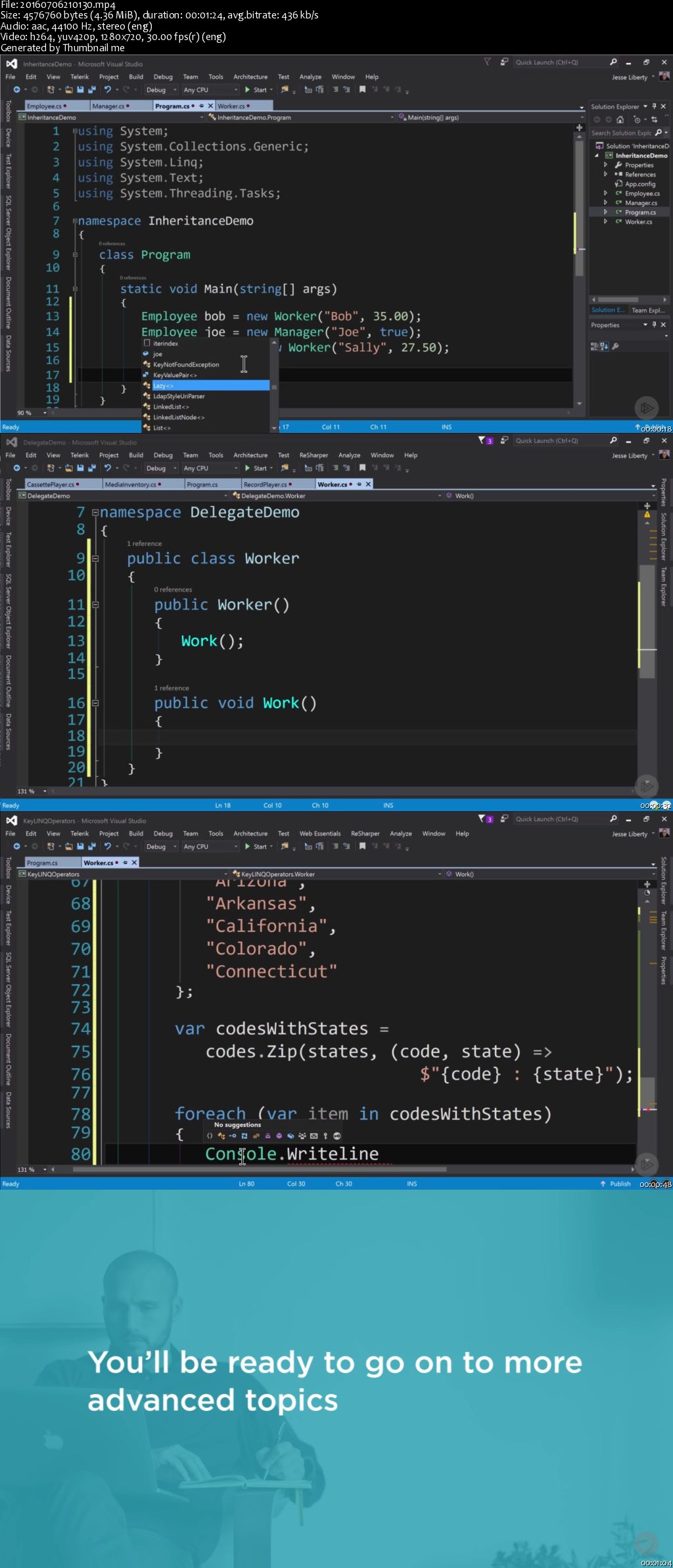
Task: Click Quick Launch search icon in InheritanceDemo window
Action: tap(613, 62)
